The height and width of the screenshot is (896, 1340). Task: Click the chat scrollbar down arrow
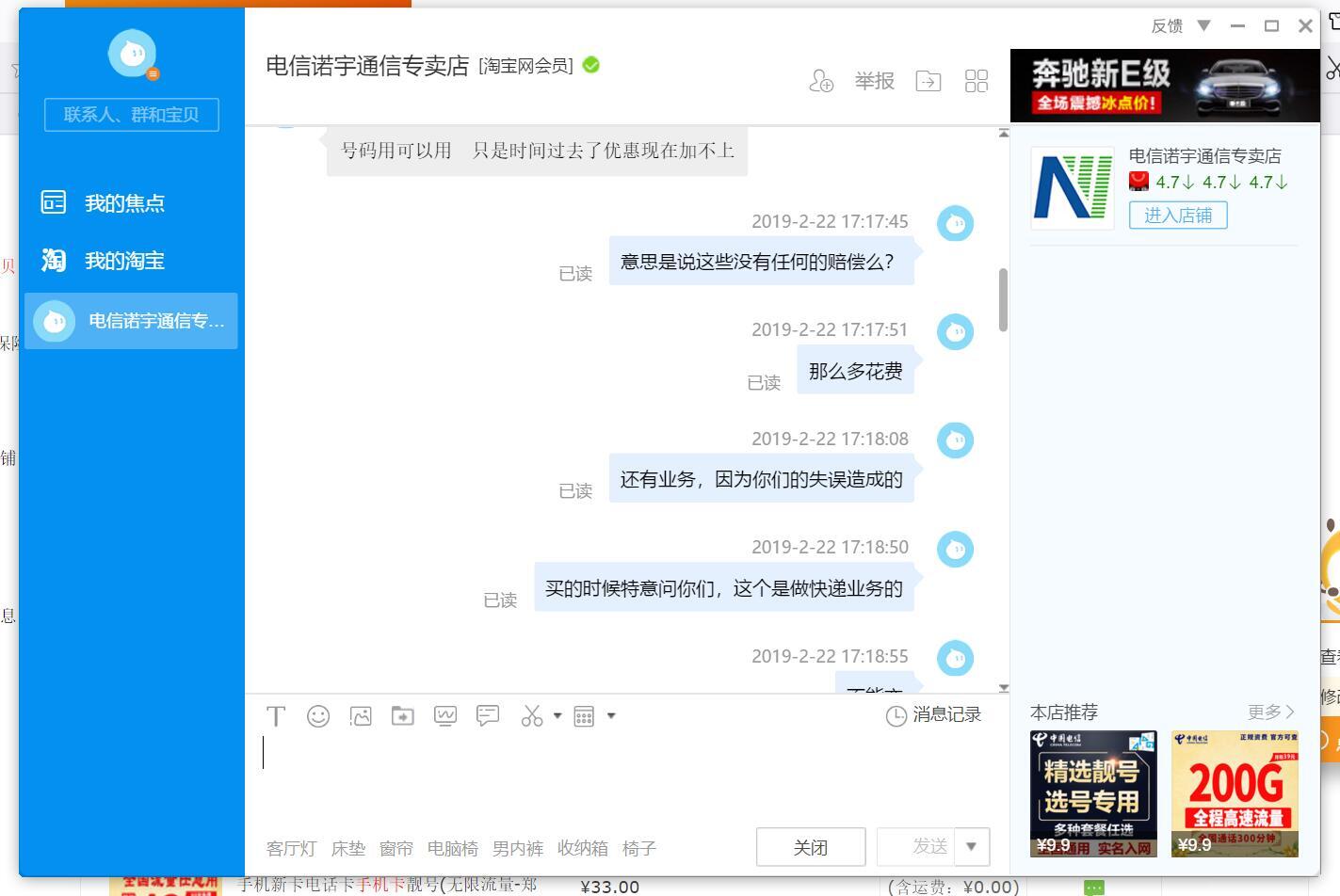tap(1004, 688)
